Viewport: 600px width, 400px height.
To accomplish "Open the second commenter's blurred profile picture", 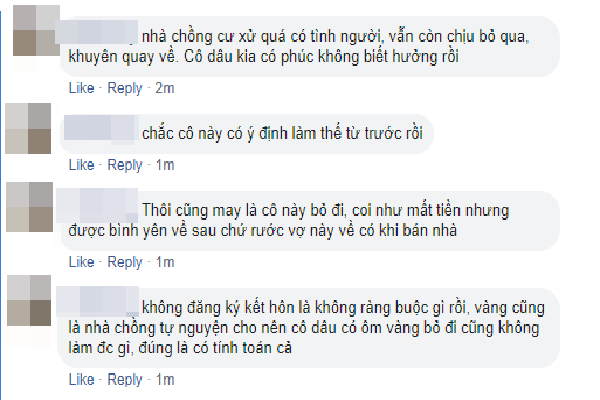I will pyautogui.click(x=28, y=128).
